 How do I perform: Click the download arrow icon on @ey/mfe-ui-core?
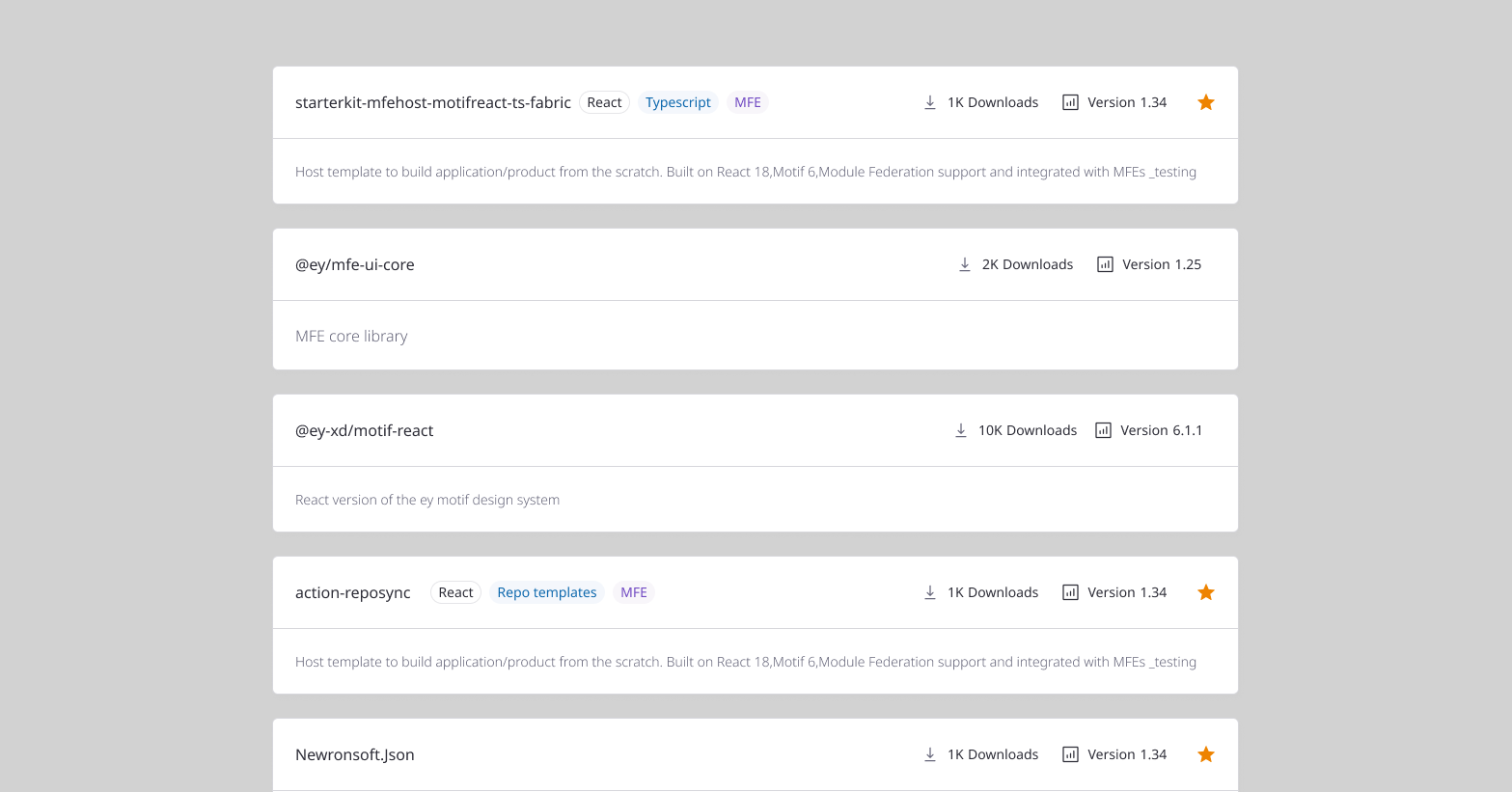click(965, 263)
